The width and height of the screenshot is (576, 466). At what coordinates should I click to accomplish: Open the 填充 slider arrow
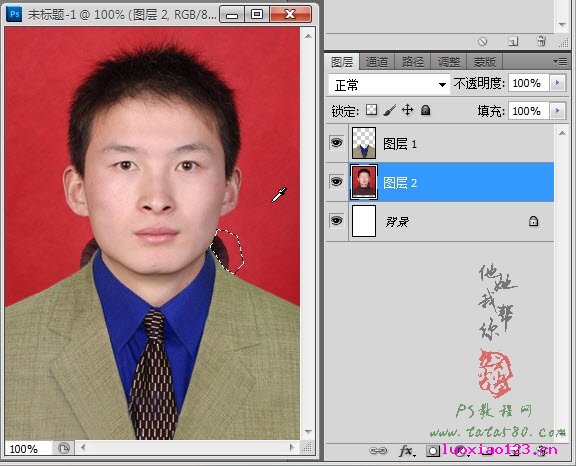[557, 111]
